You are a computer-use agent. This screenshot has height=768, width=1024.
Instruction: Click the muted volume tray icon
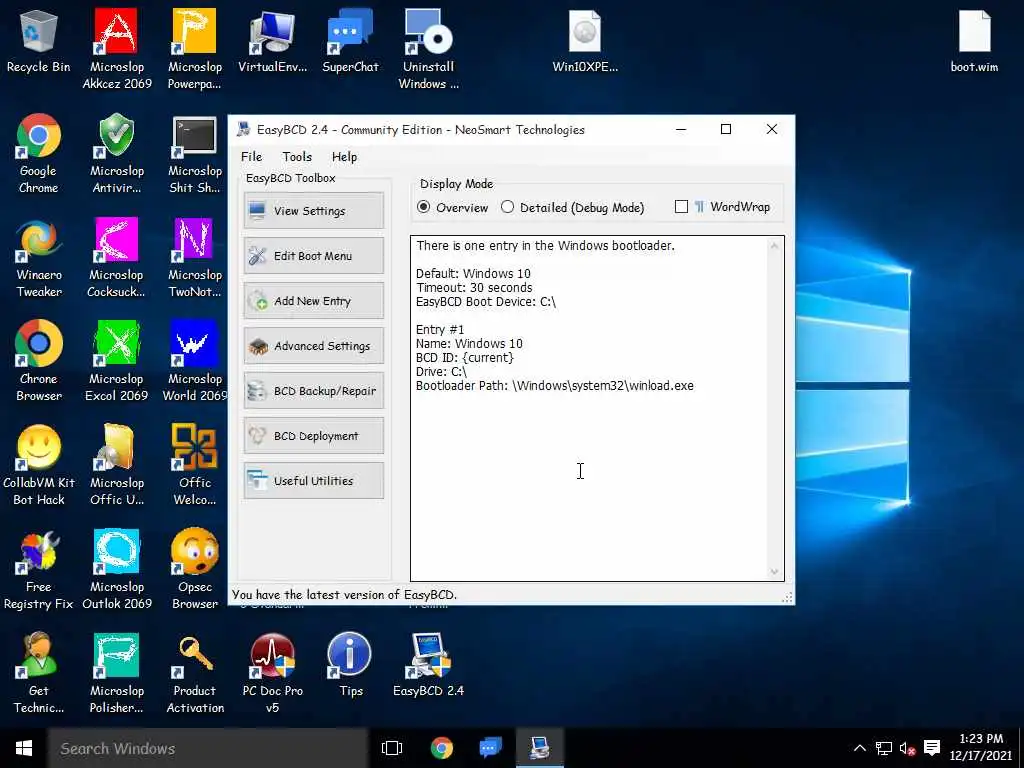(x=907, y=748)
